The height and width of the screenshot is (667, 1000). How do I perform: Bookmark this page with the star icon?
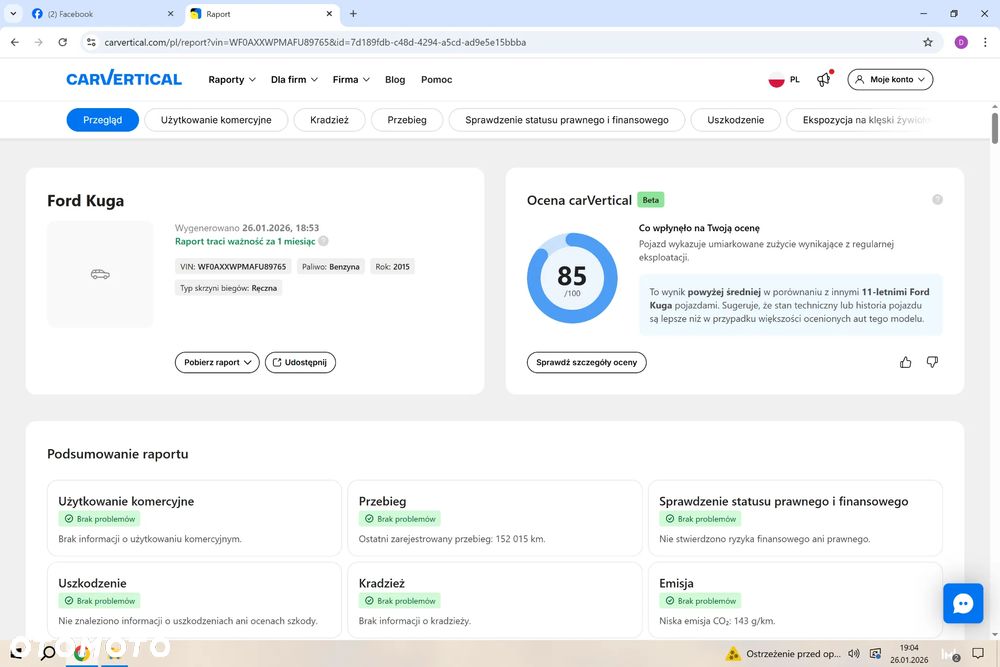tap(928, 42)
